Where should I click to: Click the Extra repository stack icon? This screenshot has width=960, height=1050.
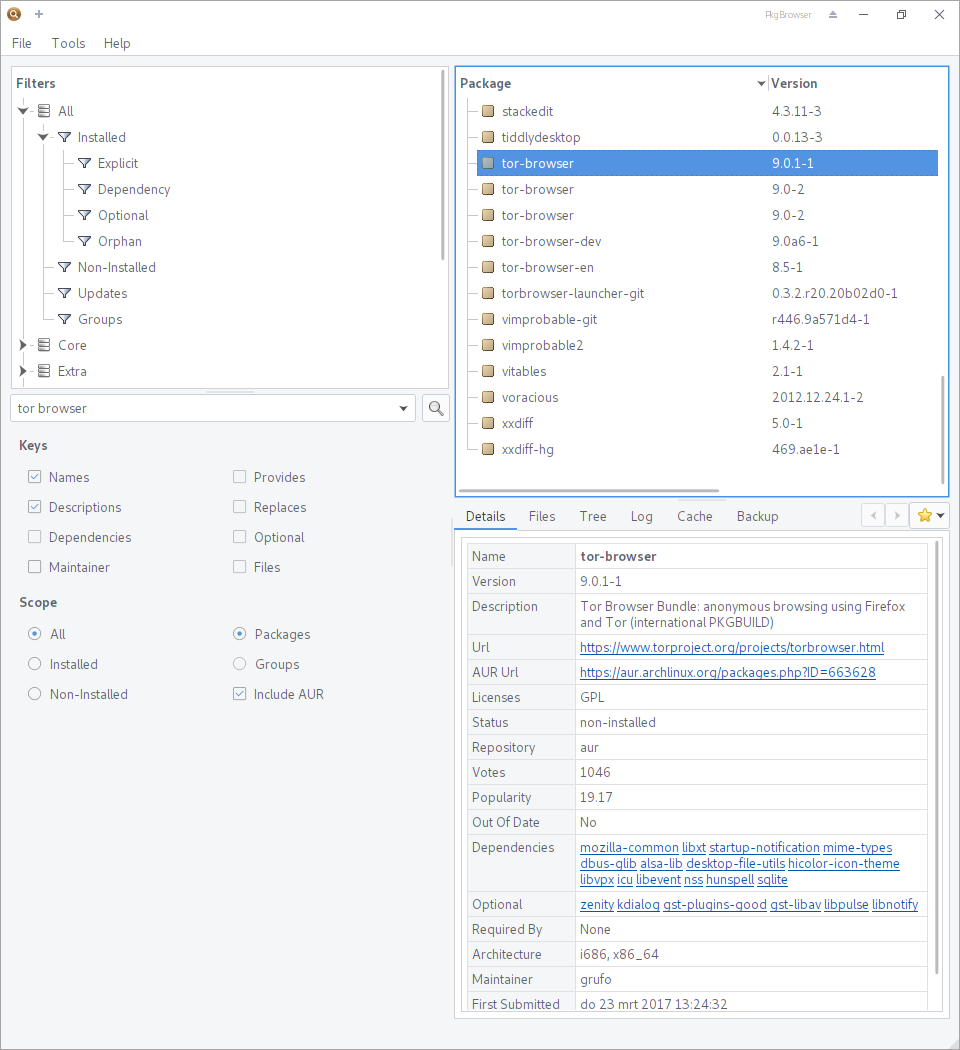pos(44,371)
